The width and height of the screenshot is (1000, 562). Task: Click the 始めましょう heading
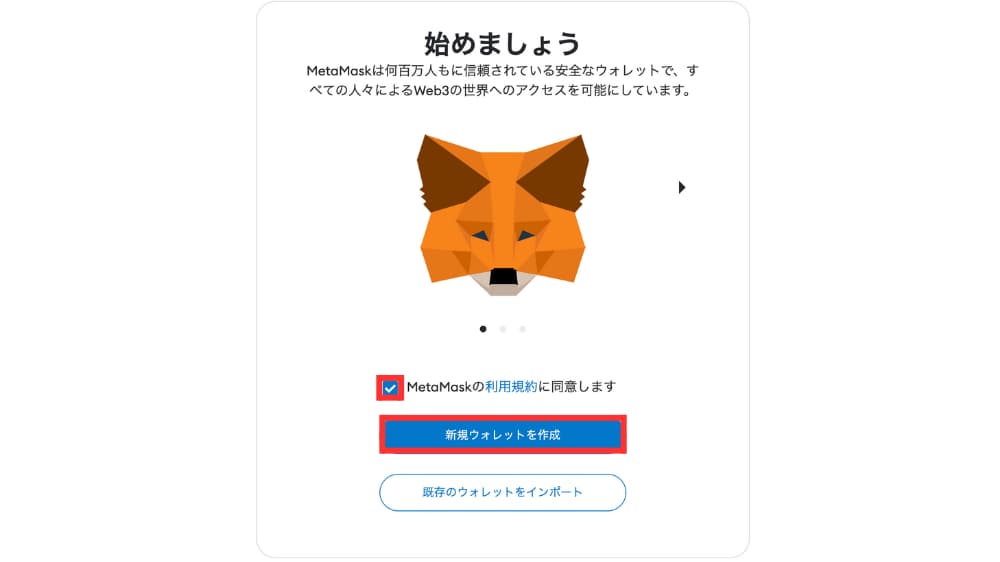pos(503,43)
